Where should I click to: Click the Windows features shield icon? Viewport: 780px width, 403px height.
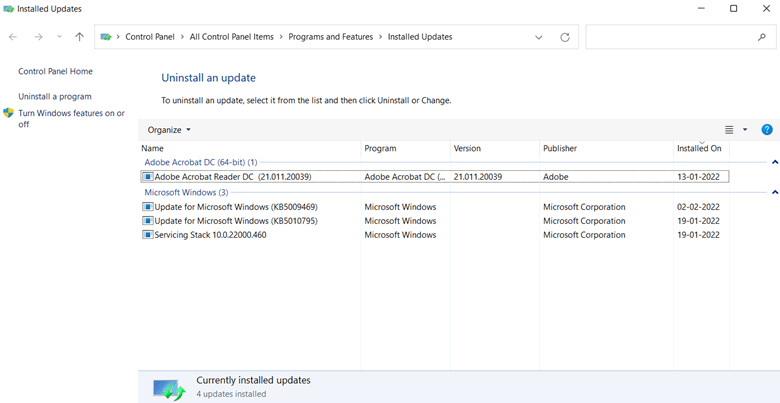(8, 113)
